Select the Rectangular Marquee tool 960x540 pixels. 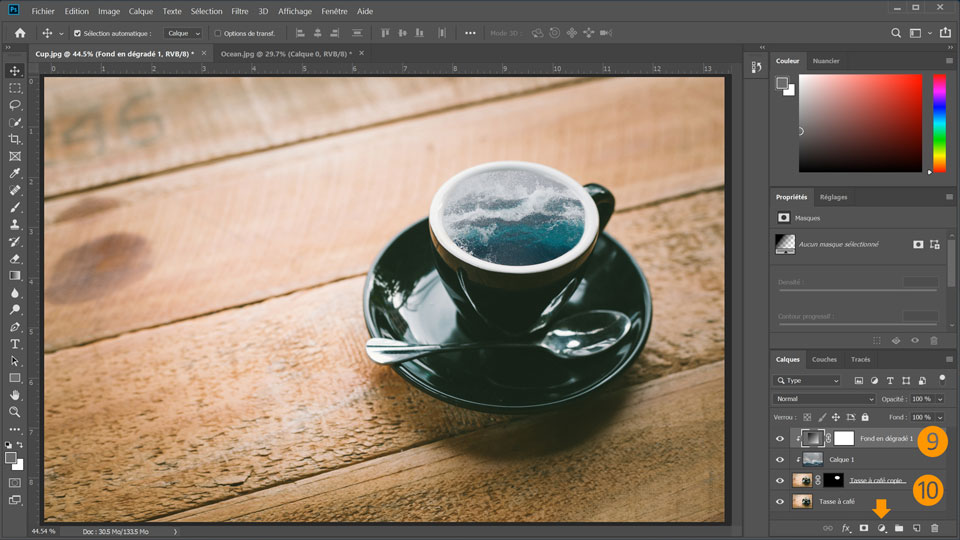(x=15, y=88)
